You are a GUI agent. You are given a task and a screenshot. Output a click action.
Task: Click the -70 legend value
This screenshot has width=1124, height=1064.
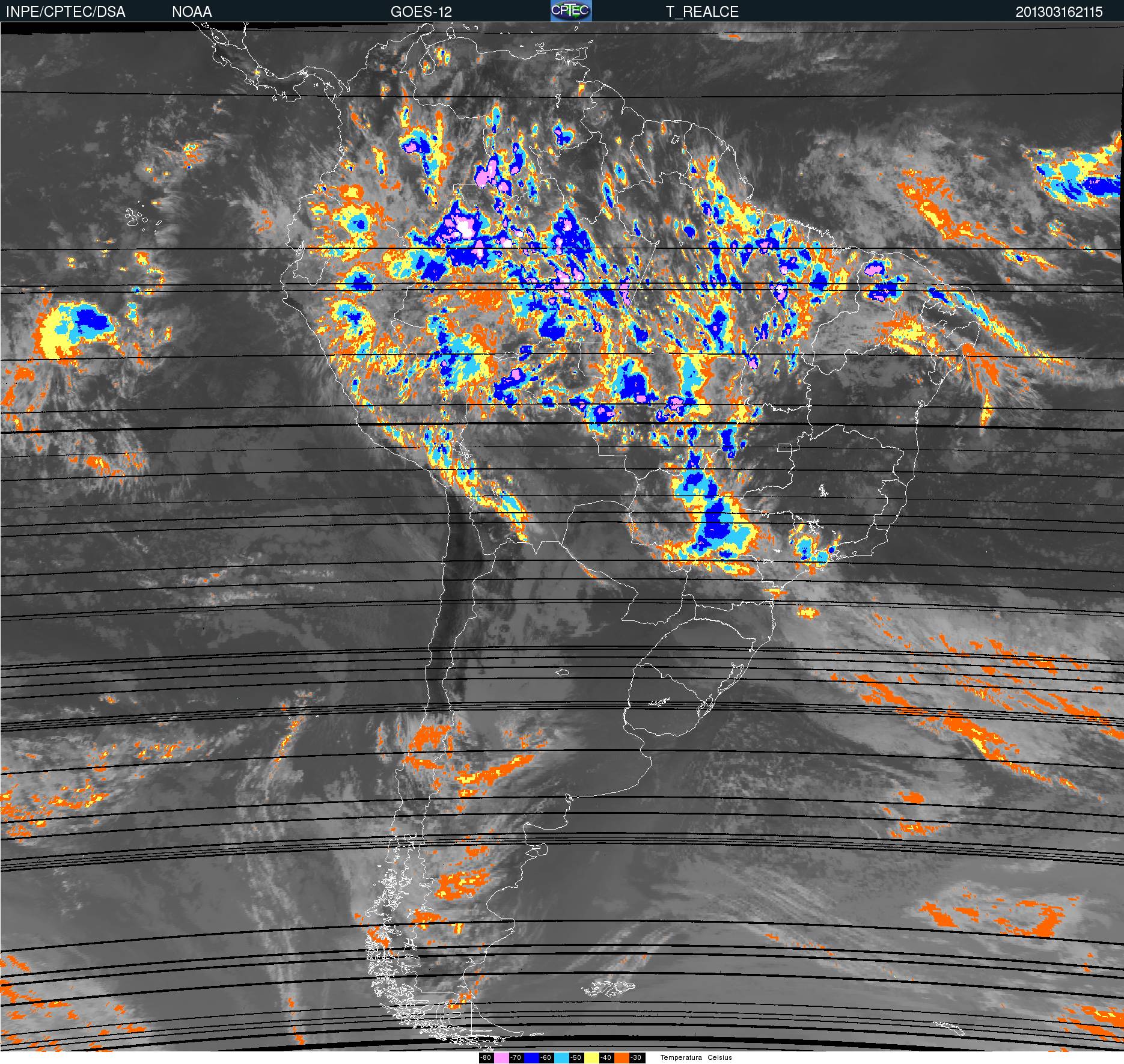(516, 1058)
